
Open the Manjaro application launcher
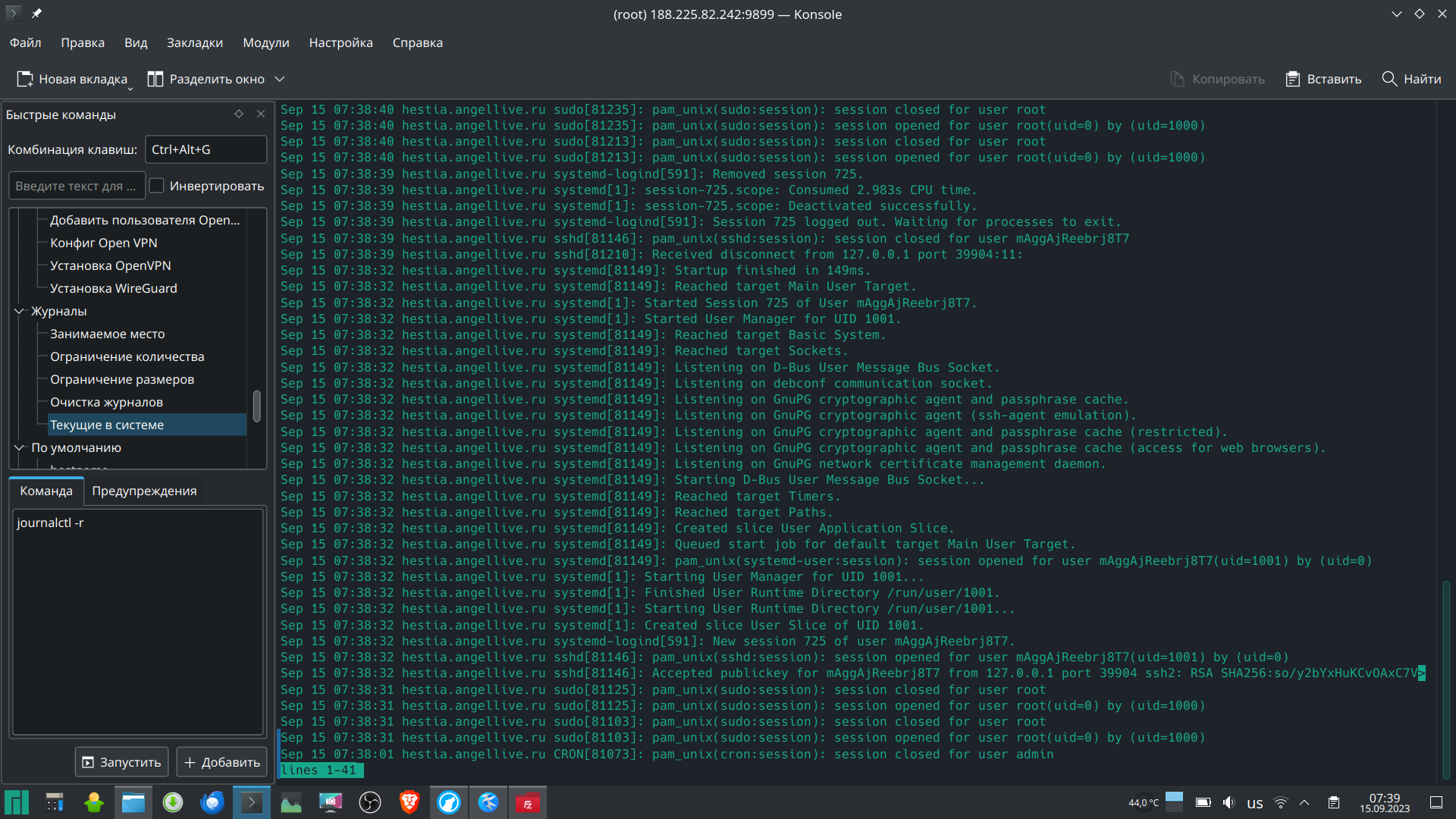[x=17, y=802]
